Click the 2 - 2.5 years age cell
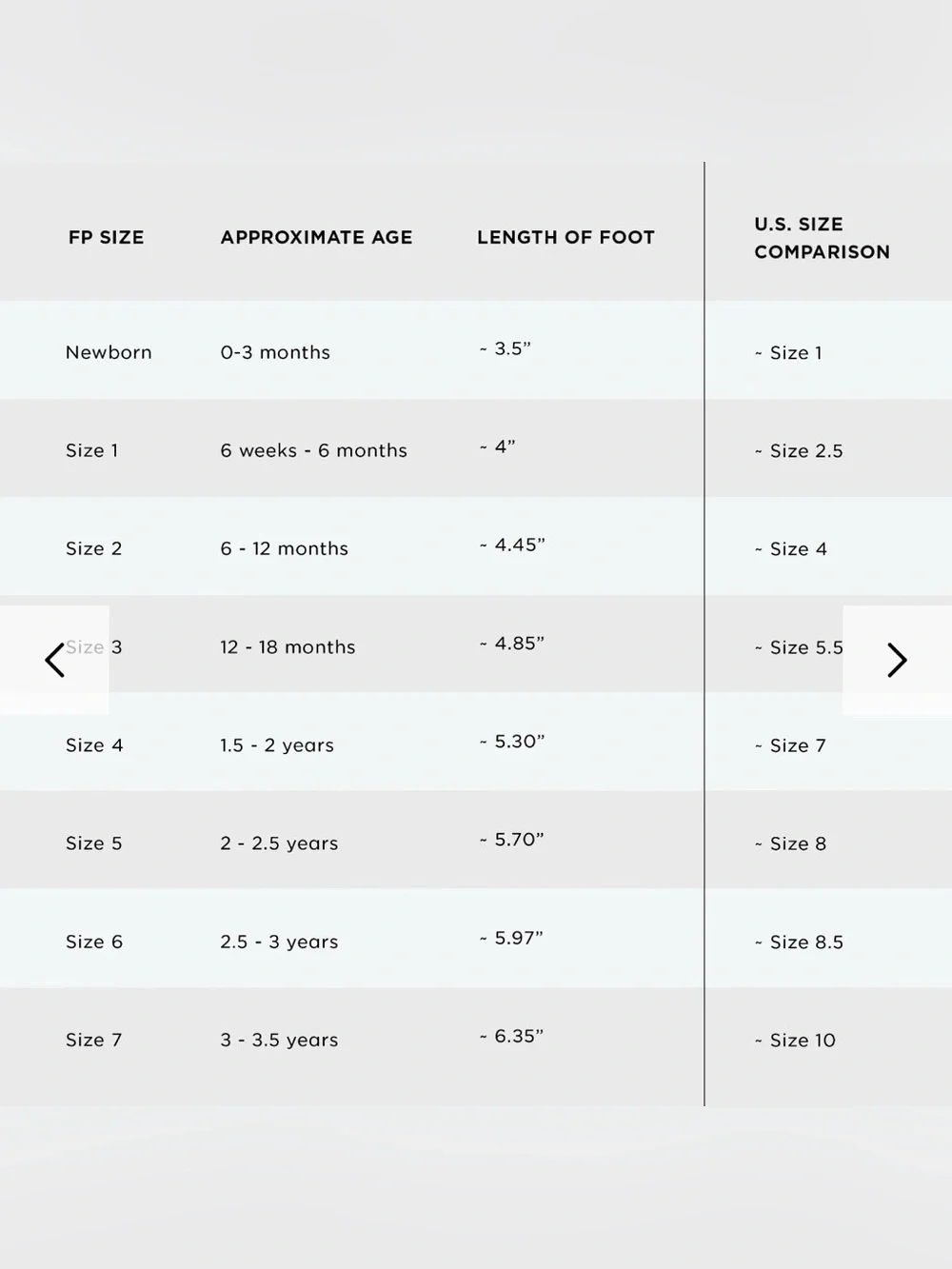 [279, 843]
